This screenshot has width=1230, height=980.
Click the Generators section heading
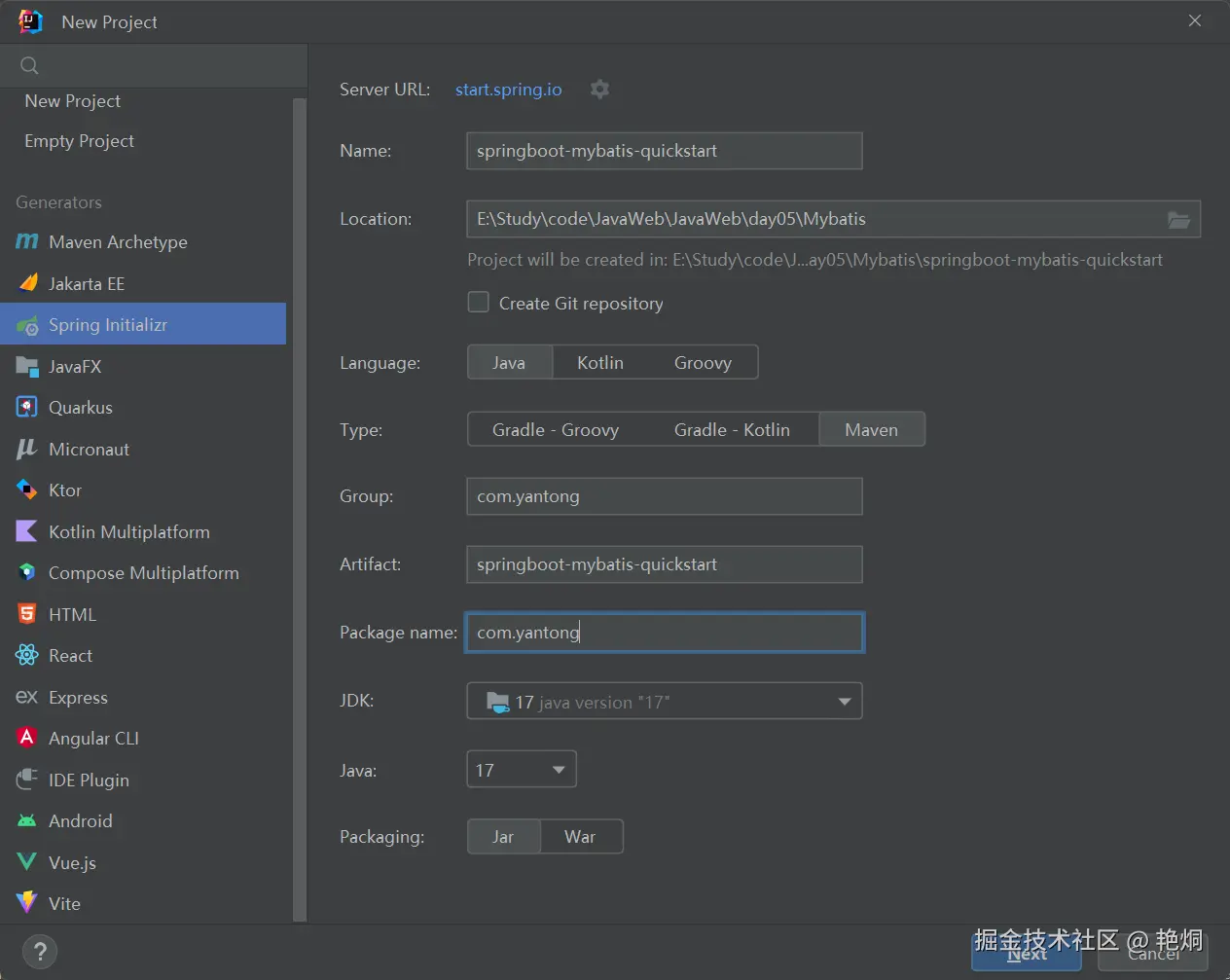coord(58,202)
